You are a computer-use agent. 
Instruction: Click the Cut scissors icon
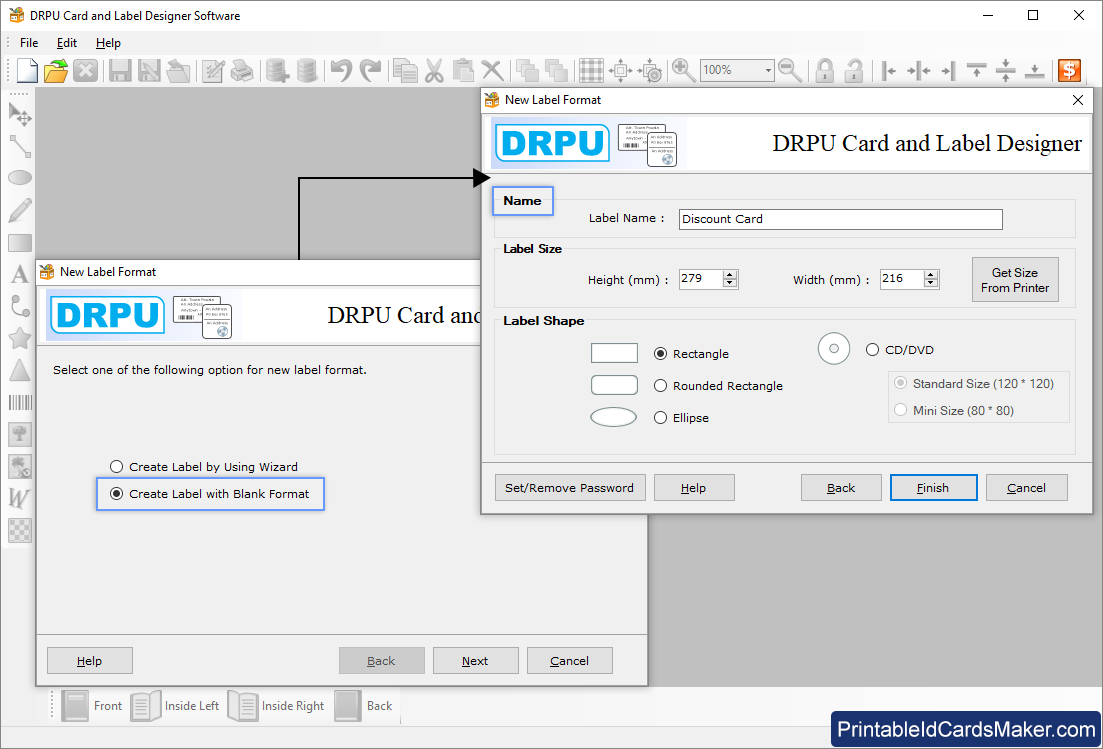click(x=434, y=70)
